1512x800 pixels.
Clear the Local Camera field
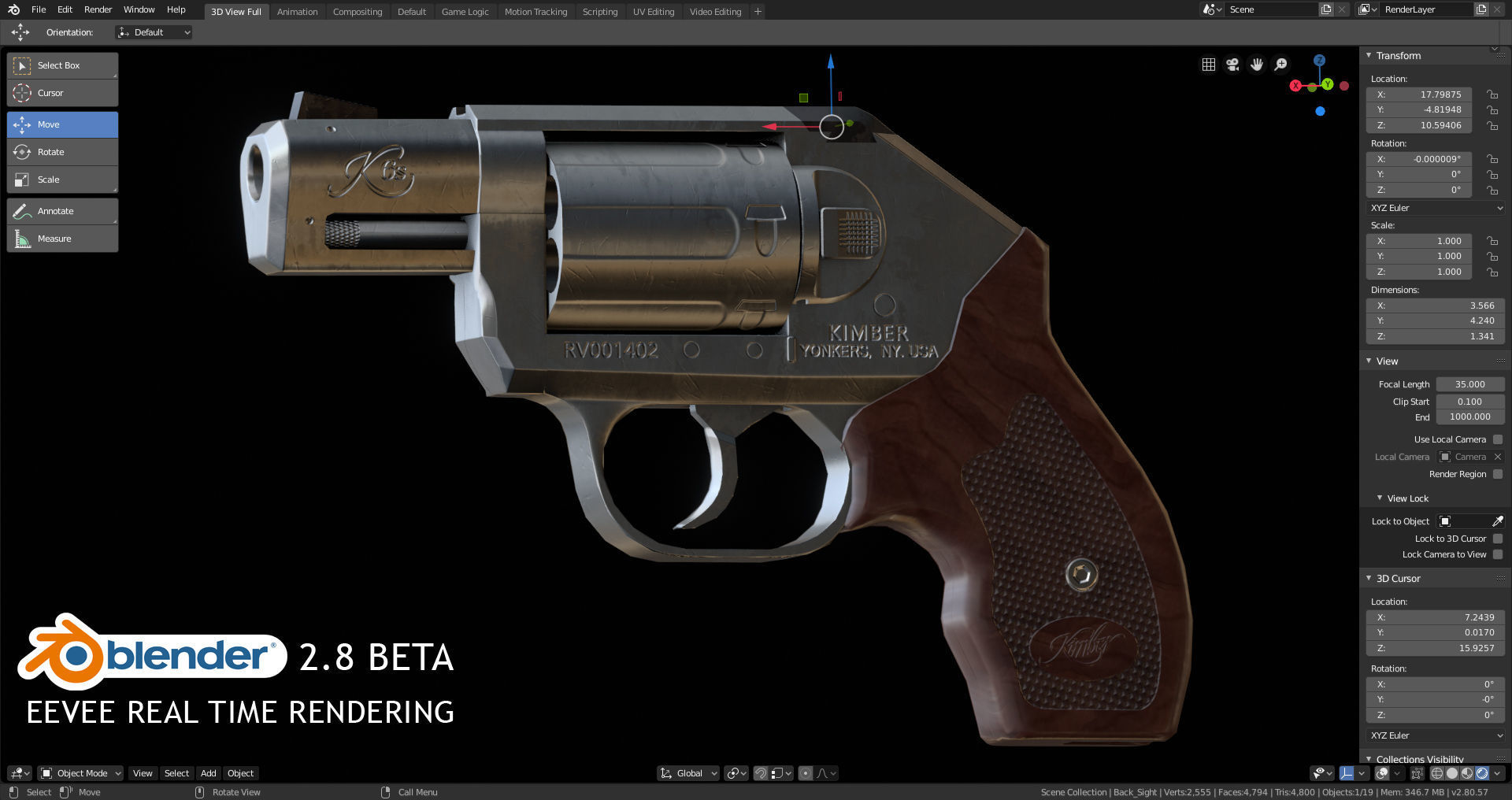(x=1498, y=457)
